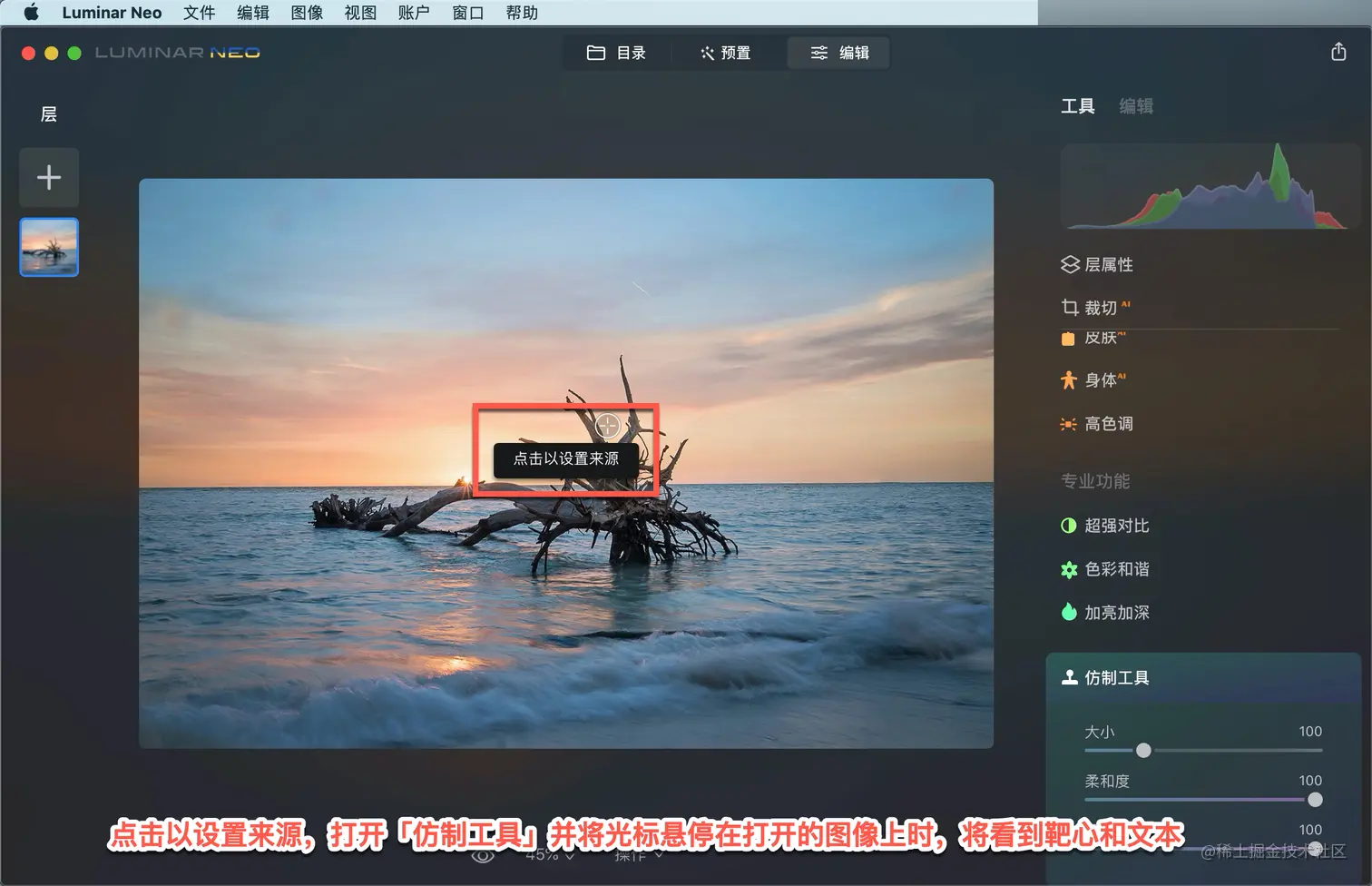The width and height of the screenshot is (1372, 886).
Task: Click the 大小 size slider handle
Action: click(x=1143, y=751)
